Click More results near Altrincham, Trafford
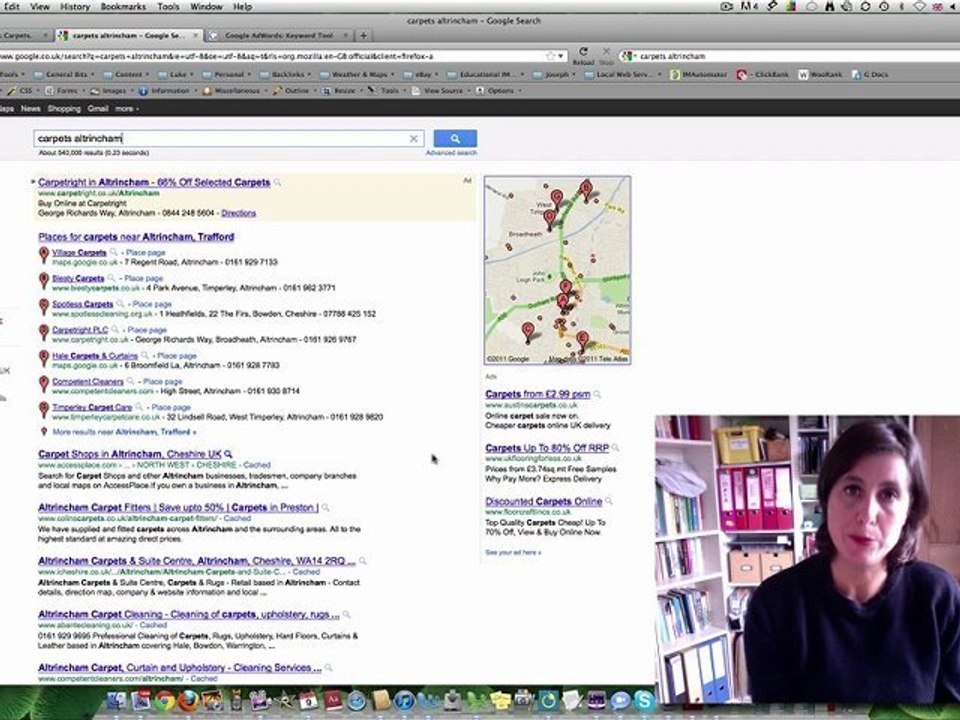 coord(124,432)
